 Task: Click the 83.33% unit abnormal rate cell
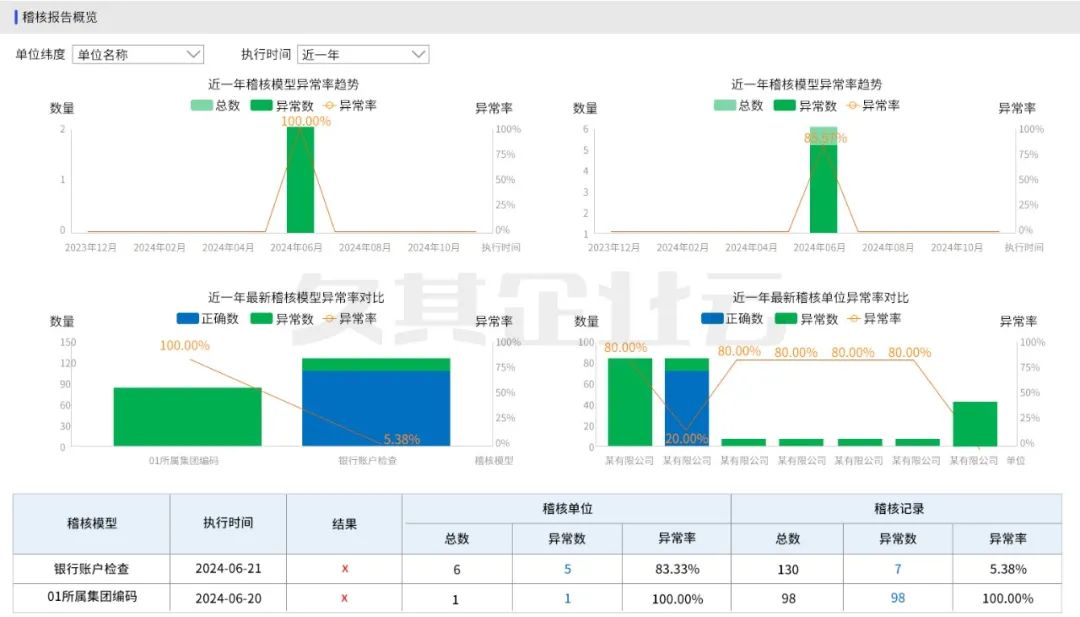point(677,569)
